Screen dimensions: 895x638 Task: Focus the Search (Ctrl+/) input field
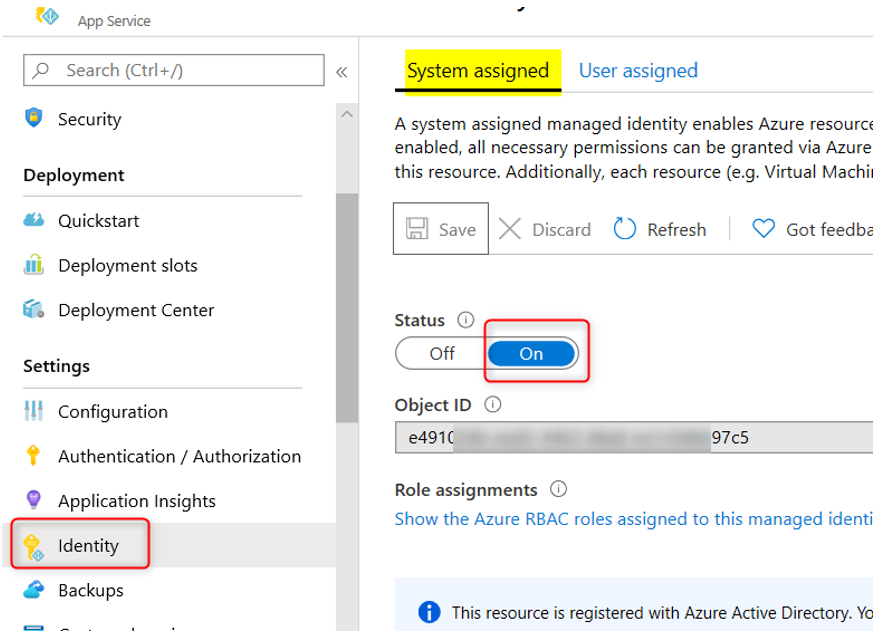174,70
